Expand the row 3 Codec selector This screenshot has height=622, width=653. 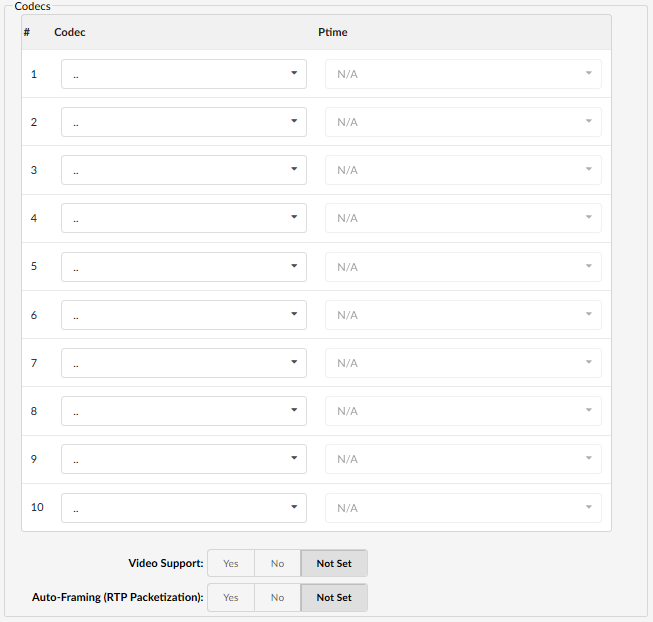tap(183, 170)
